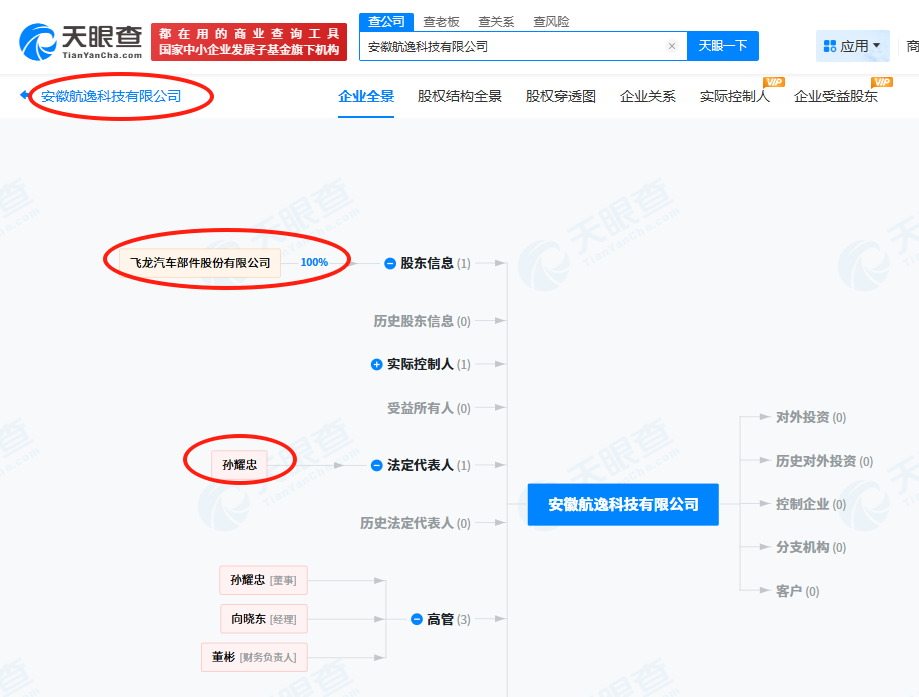Open the 安徽航逸科技有限公司 breadcrumb link
This screenshot has width=919, height=697.
(111, 96)
